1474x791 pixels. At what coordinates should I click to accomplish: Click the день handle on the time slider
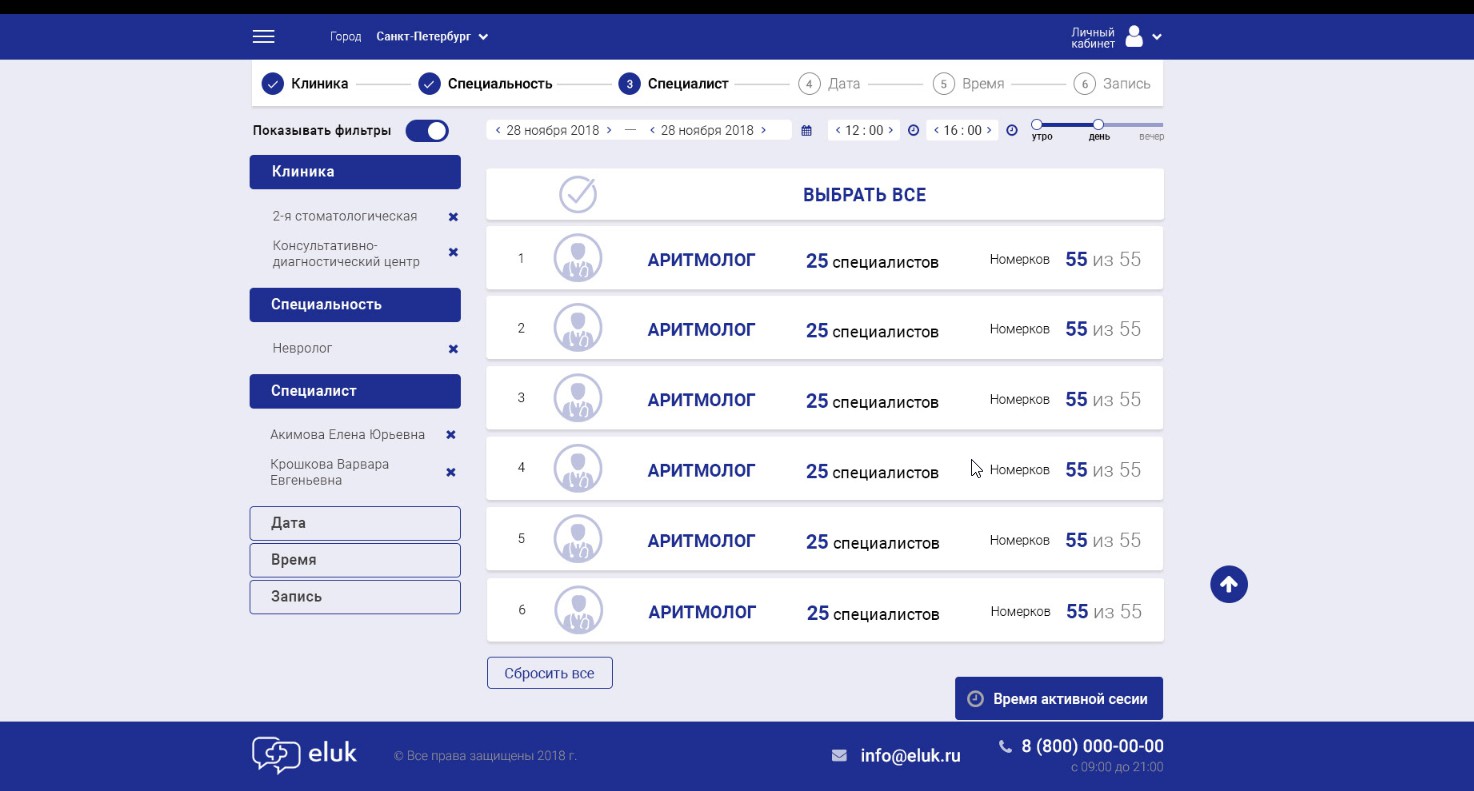point(1098,124)
